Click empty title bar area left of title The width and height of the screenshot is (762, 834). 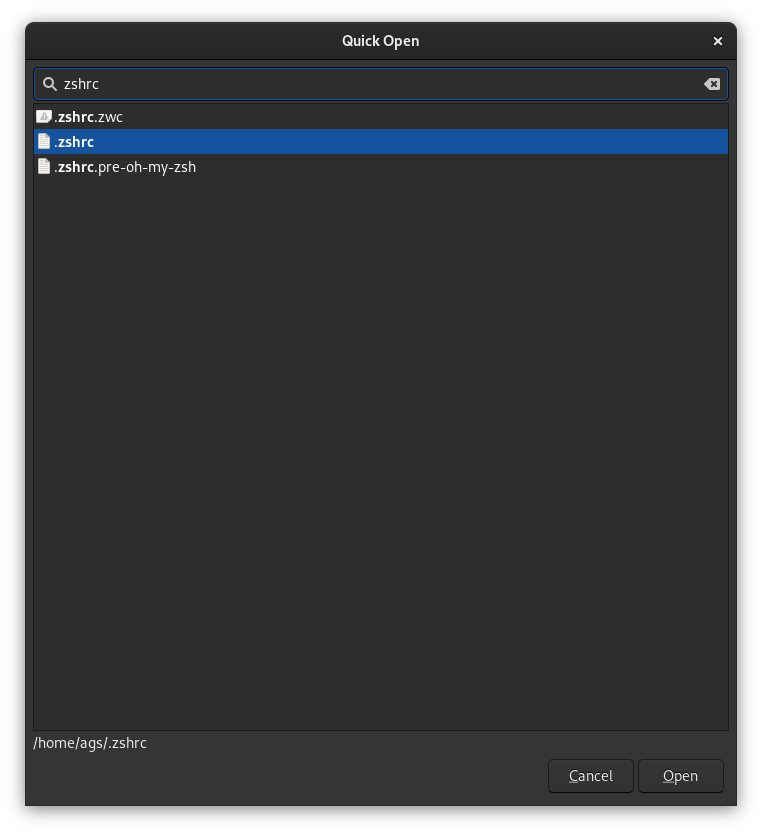181,41
